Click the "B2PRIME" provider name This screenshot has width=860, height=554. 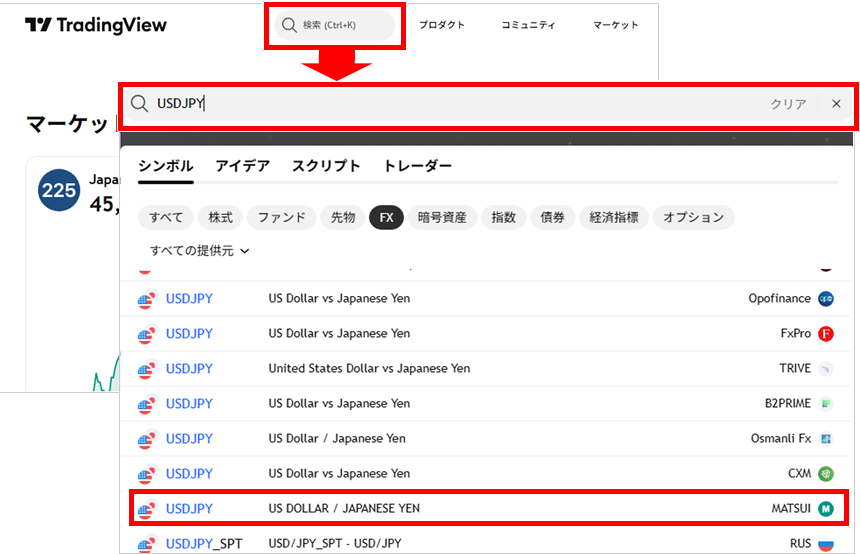coord(788,404)
